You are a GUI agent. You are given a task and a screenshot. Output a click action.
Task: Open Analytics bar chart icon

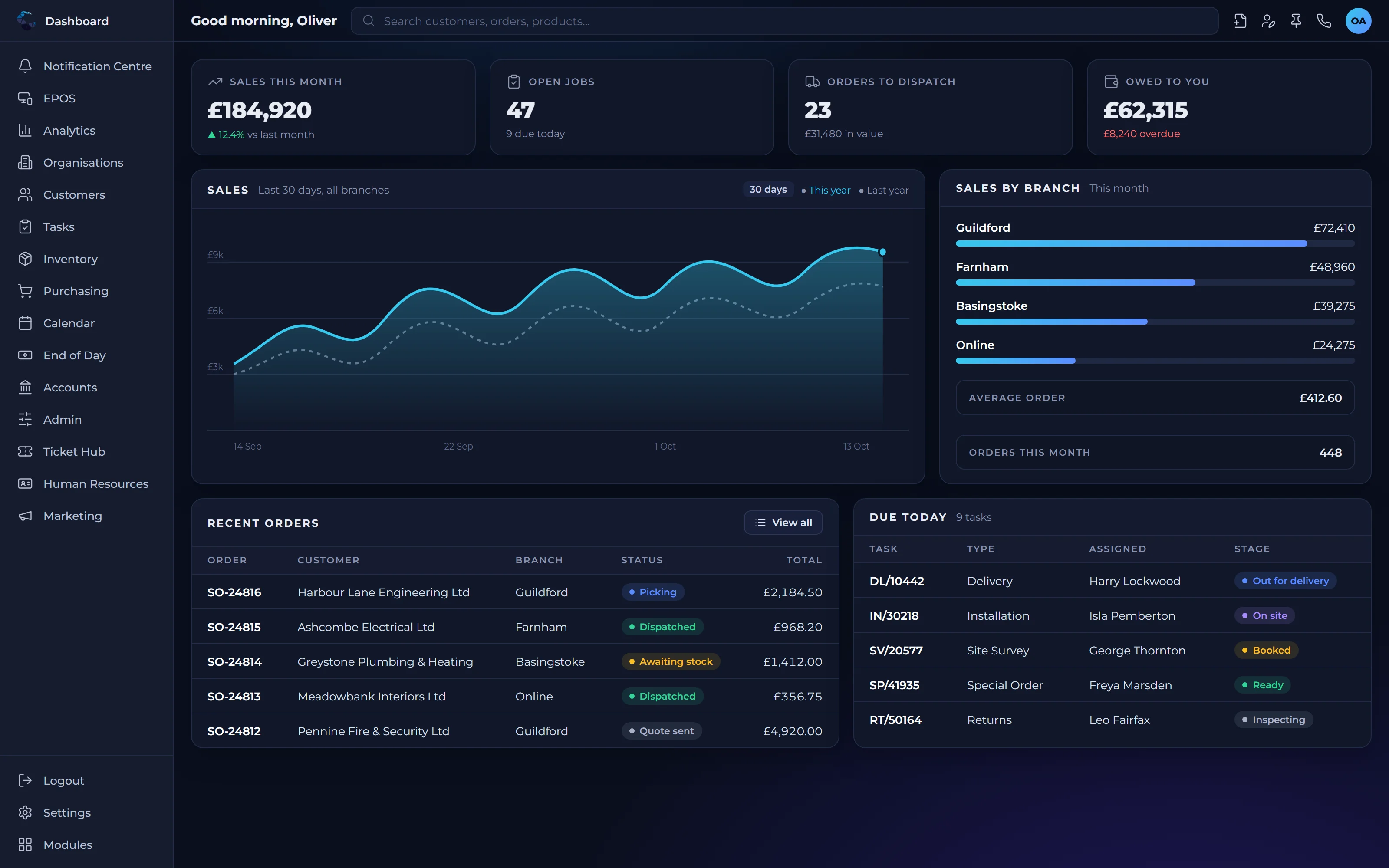coord(25,130)
